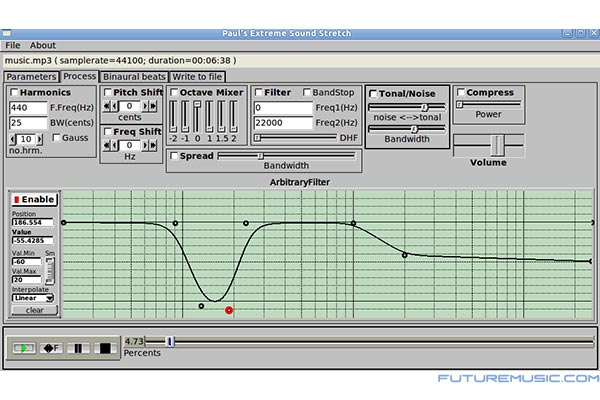Screen dimensions: 600x400
Task: Select the red filter point on the curve
Action: point(229,310)
